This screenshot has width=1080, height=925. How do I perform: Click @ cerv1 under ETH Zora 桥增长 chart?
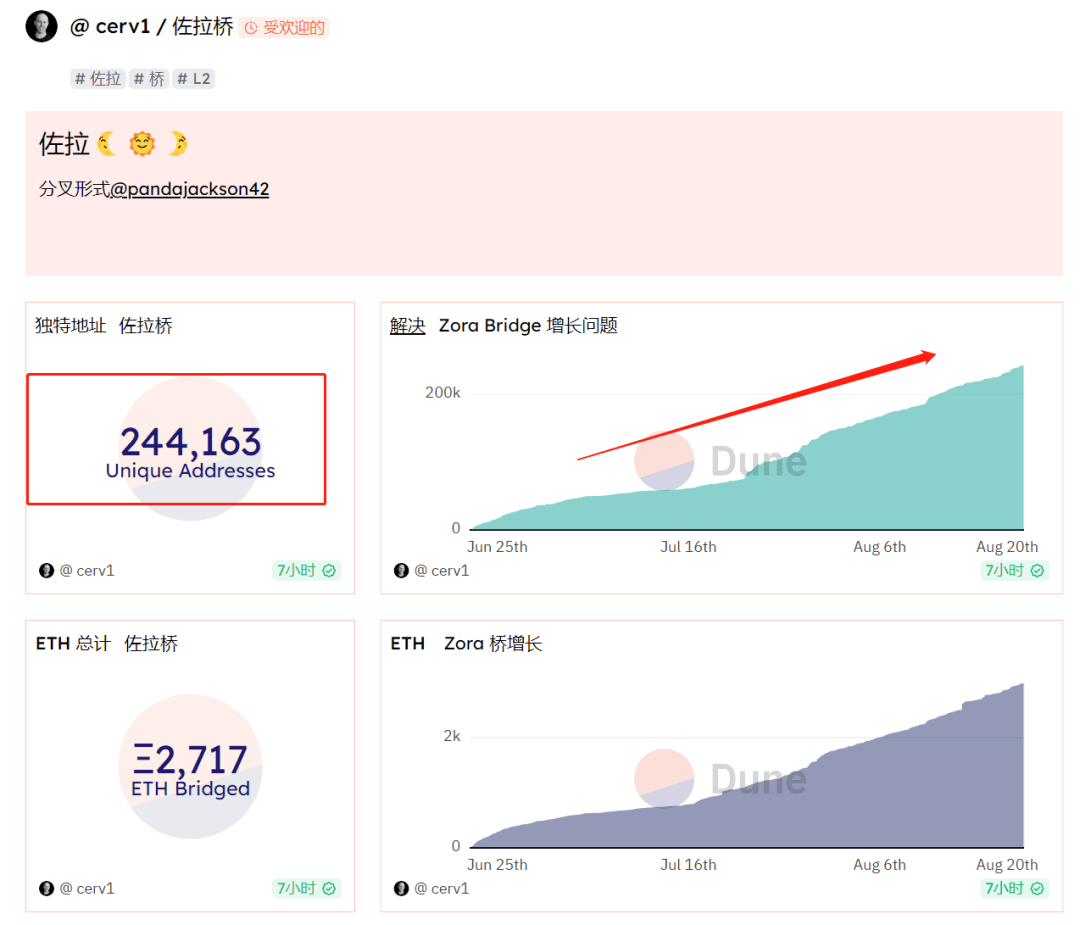coord(442,888)
